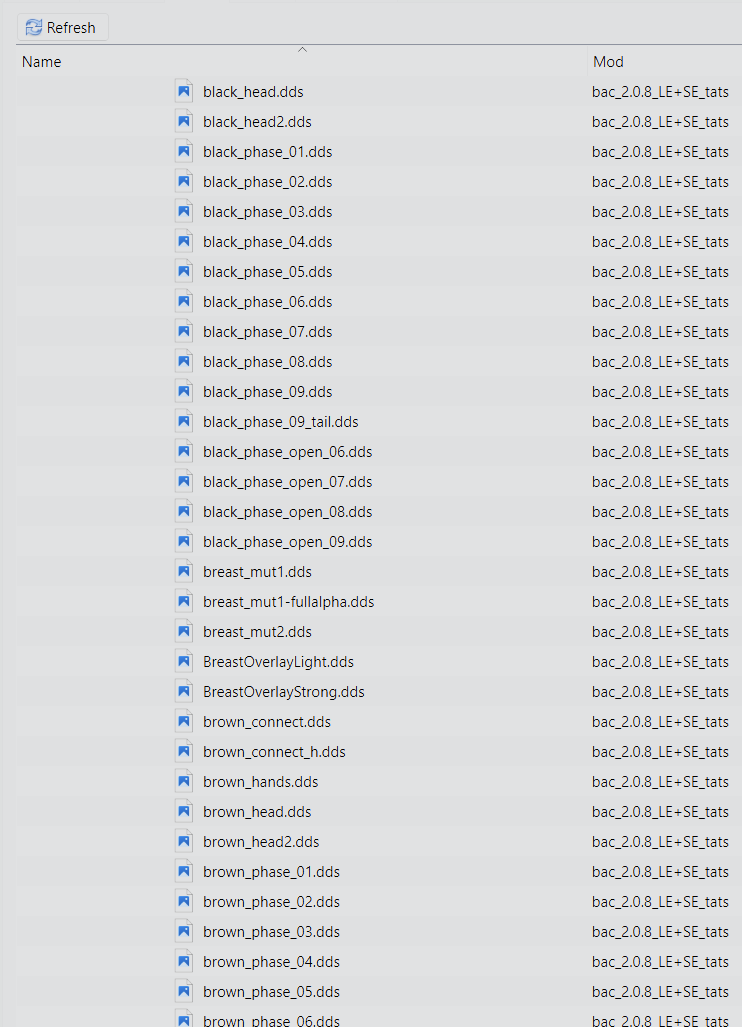Click the icon beside brown_phase_05.dds
Viewport: 742px width, 1027px height.
(x=184, y=992)
